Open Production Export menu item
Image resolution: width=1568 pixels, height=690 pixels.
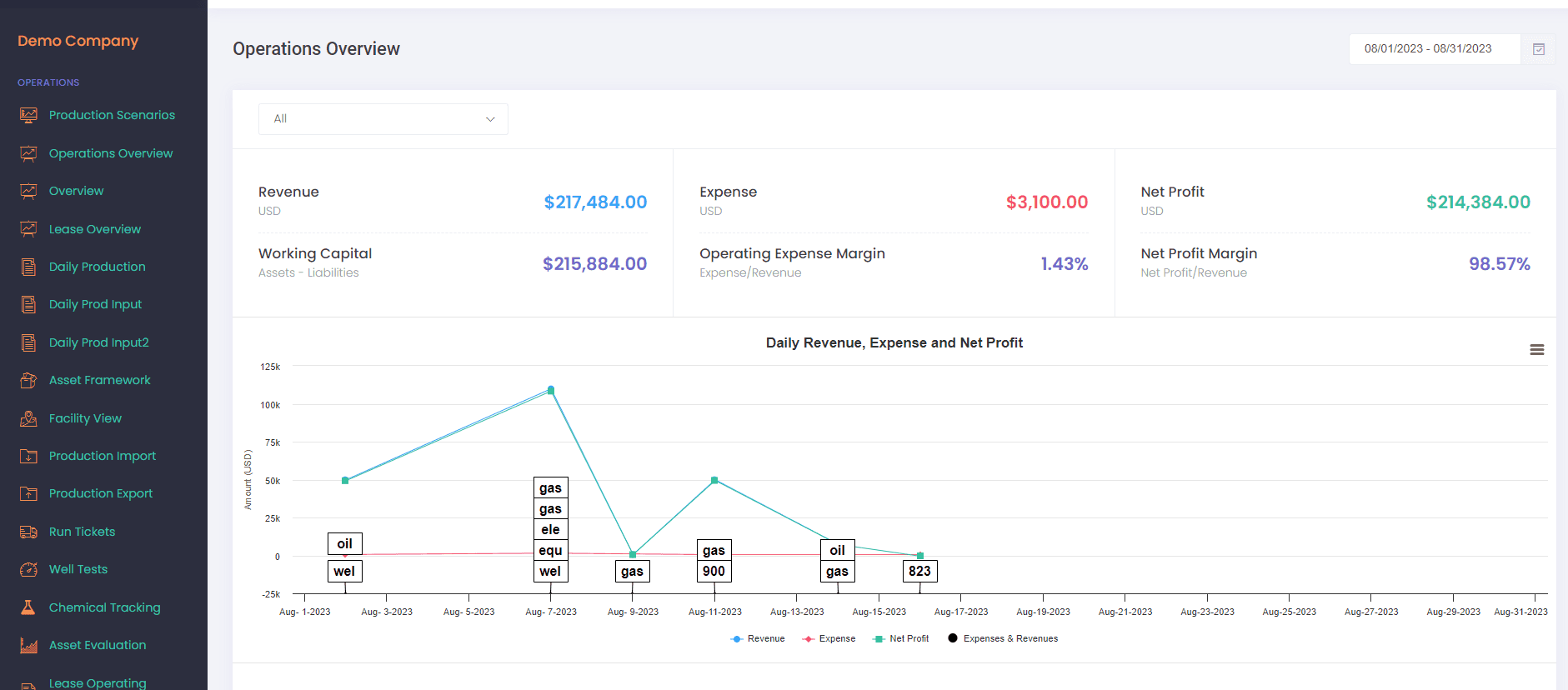click(100, 493)
